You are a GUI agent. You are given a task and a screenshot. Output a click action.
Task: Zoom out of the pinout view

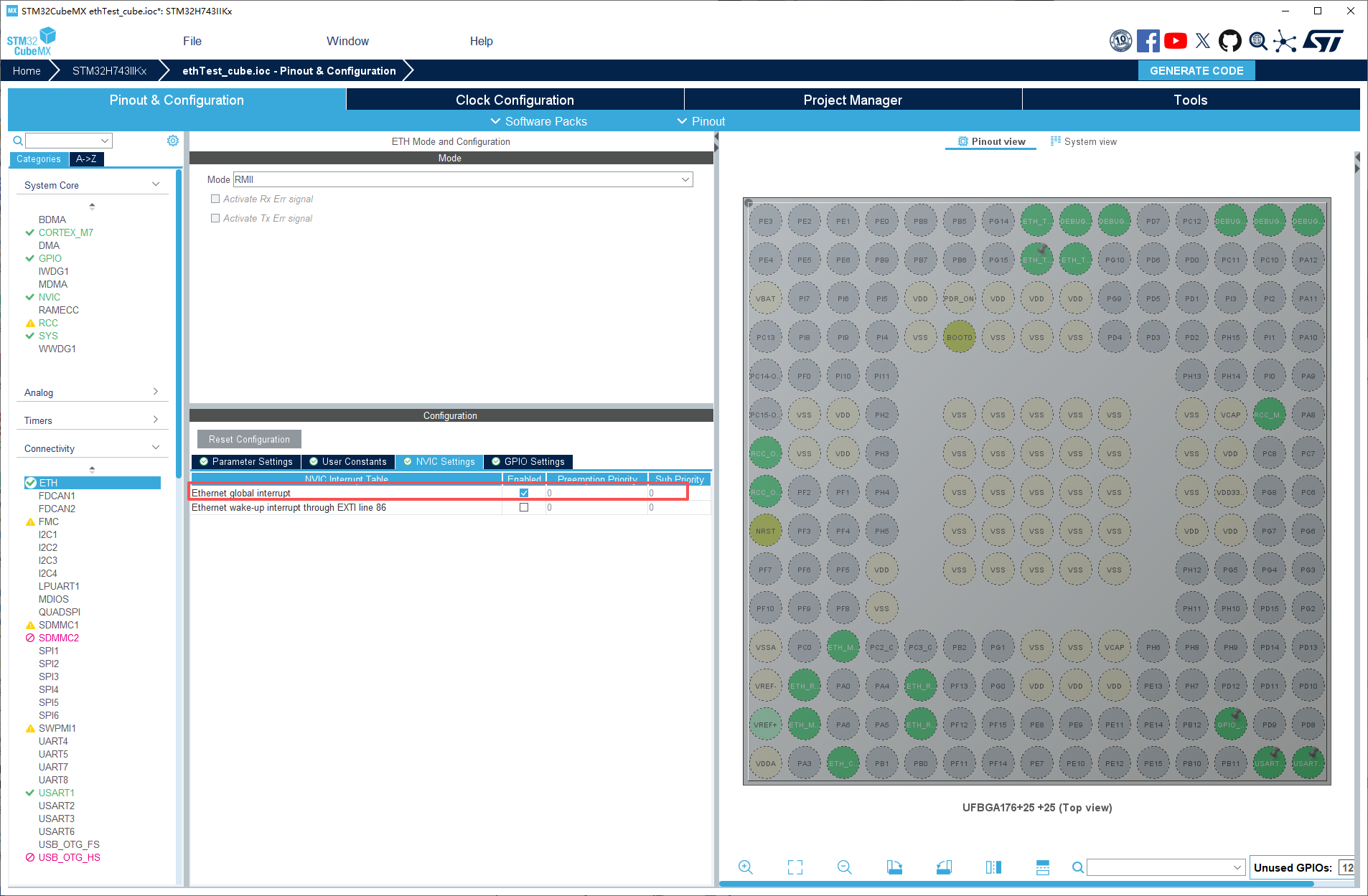[845, 867]
